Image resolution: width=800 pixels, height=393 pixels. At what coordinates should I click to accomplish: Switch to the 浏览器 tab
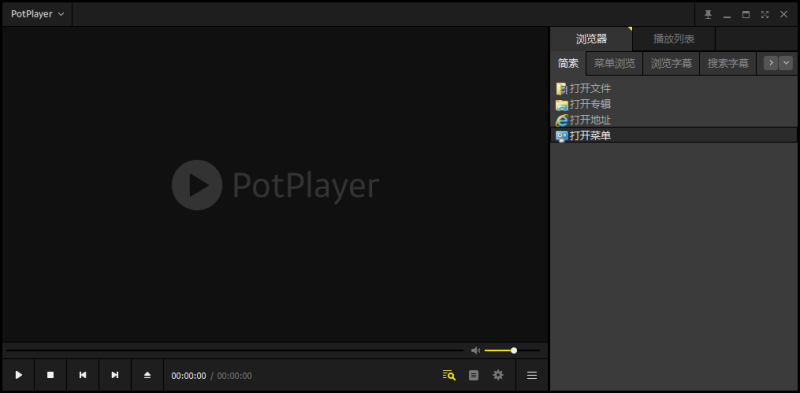pos(591,39)
